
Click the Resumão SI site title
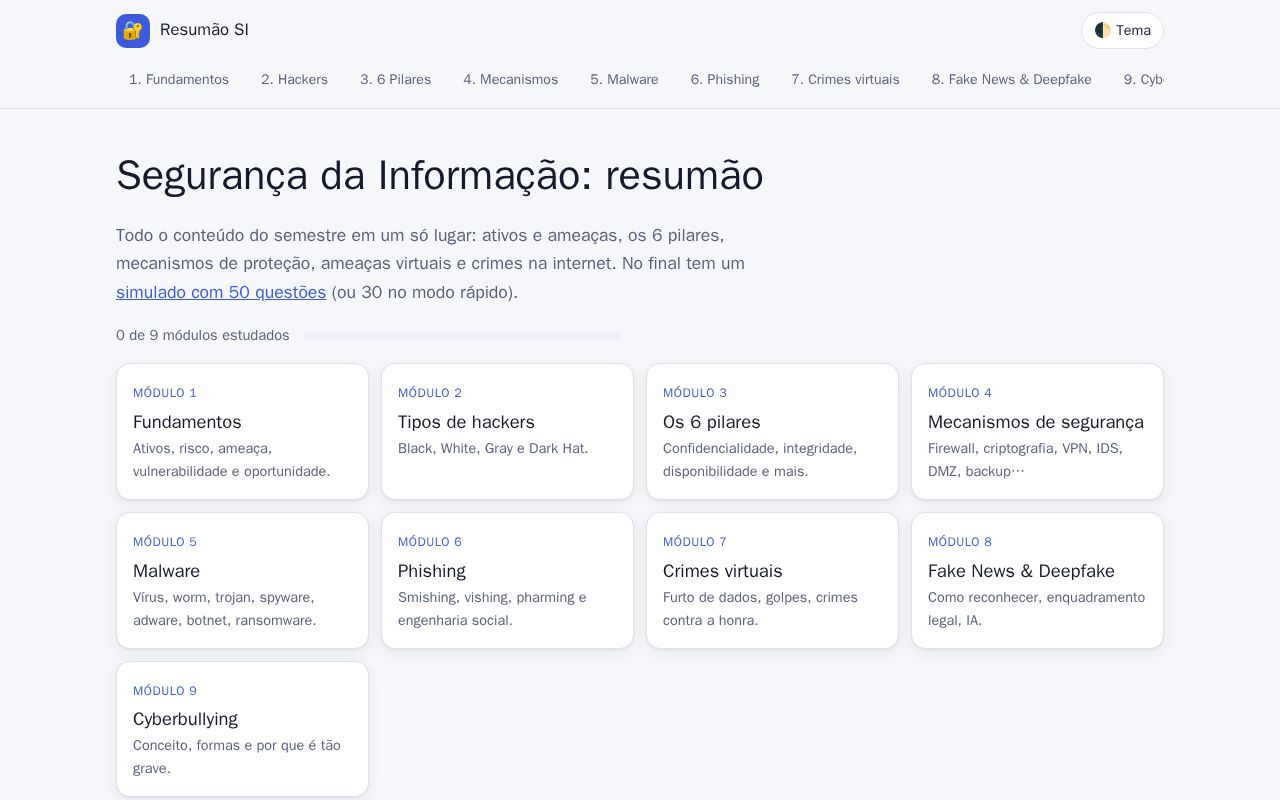(x=204, y=30)
